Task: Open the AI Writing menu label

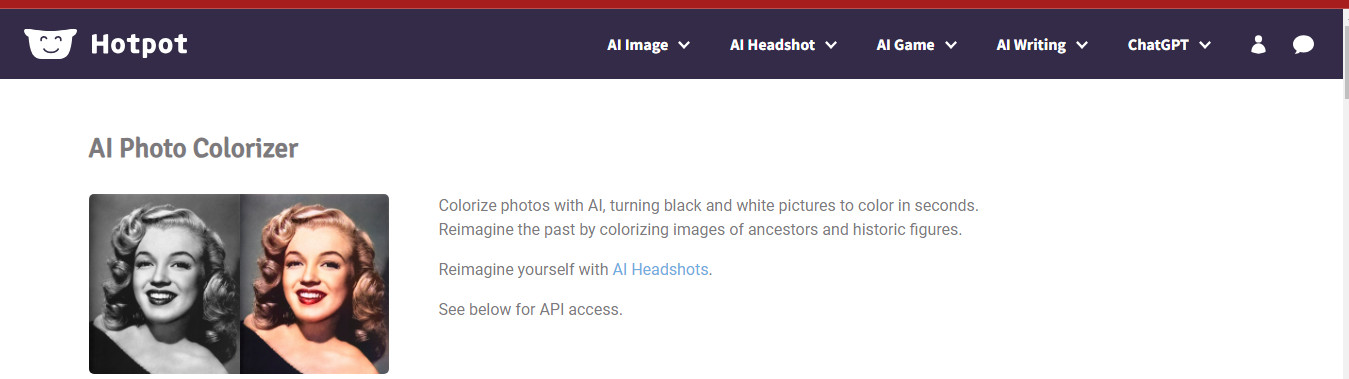Action: point(1031,45)
